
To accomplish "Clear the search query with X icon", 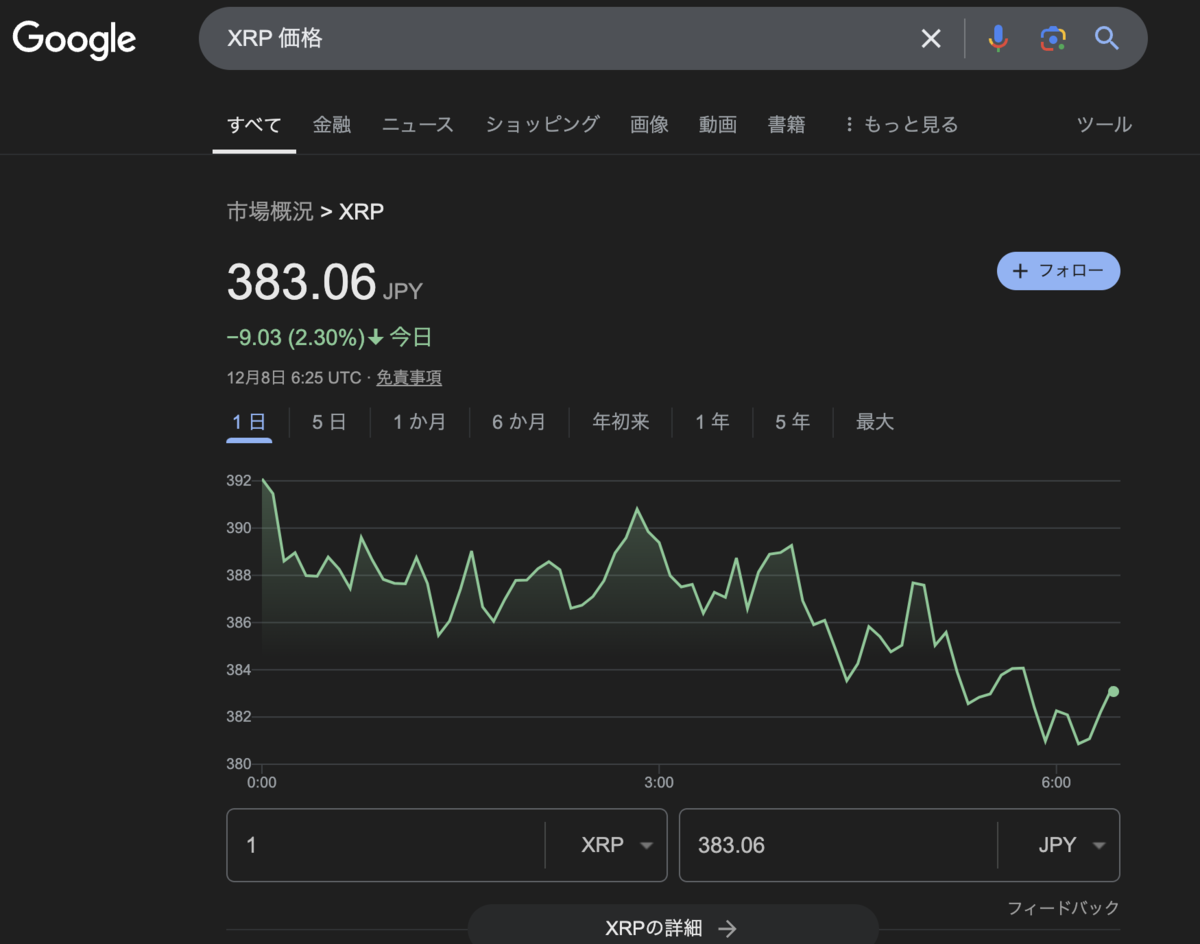I will (x=931, y=39).
